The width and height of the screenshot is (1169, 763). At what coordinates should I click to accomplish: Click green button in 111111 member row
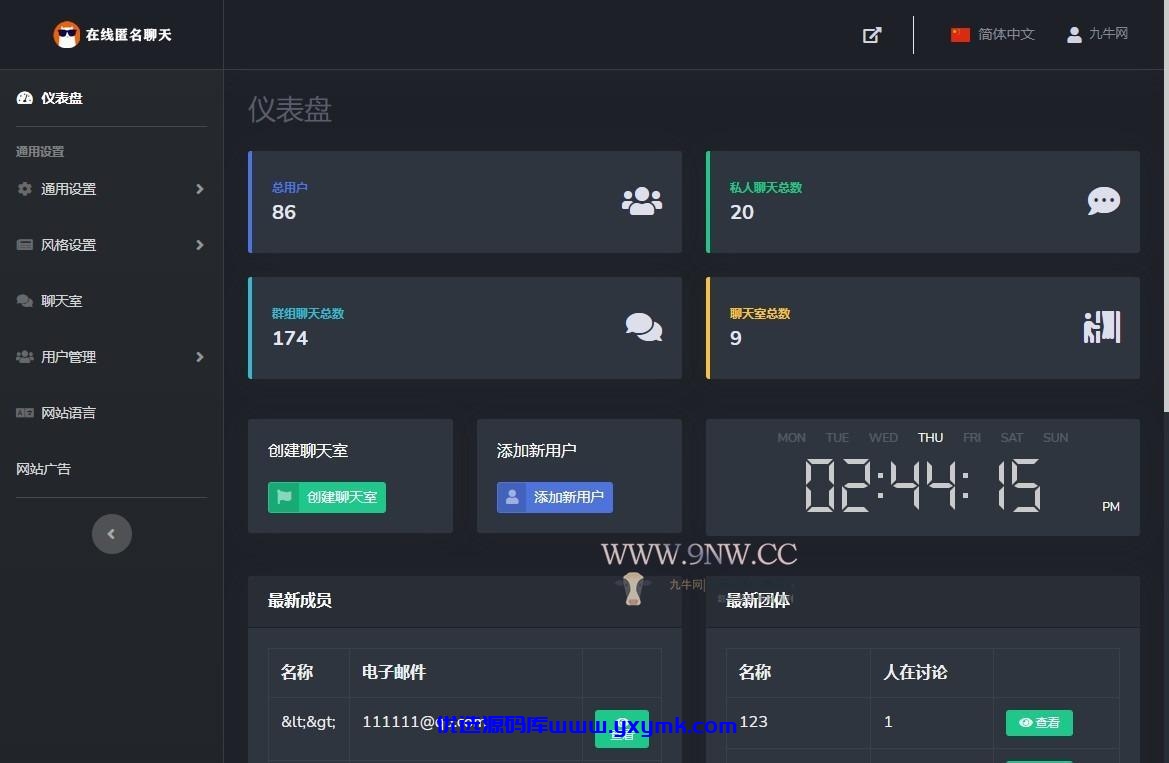pos(622,728)
